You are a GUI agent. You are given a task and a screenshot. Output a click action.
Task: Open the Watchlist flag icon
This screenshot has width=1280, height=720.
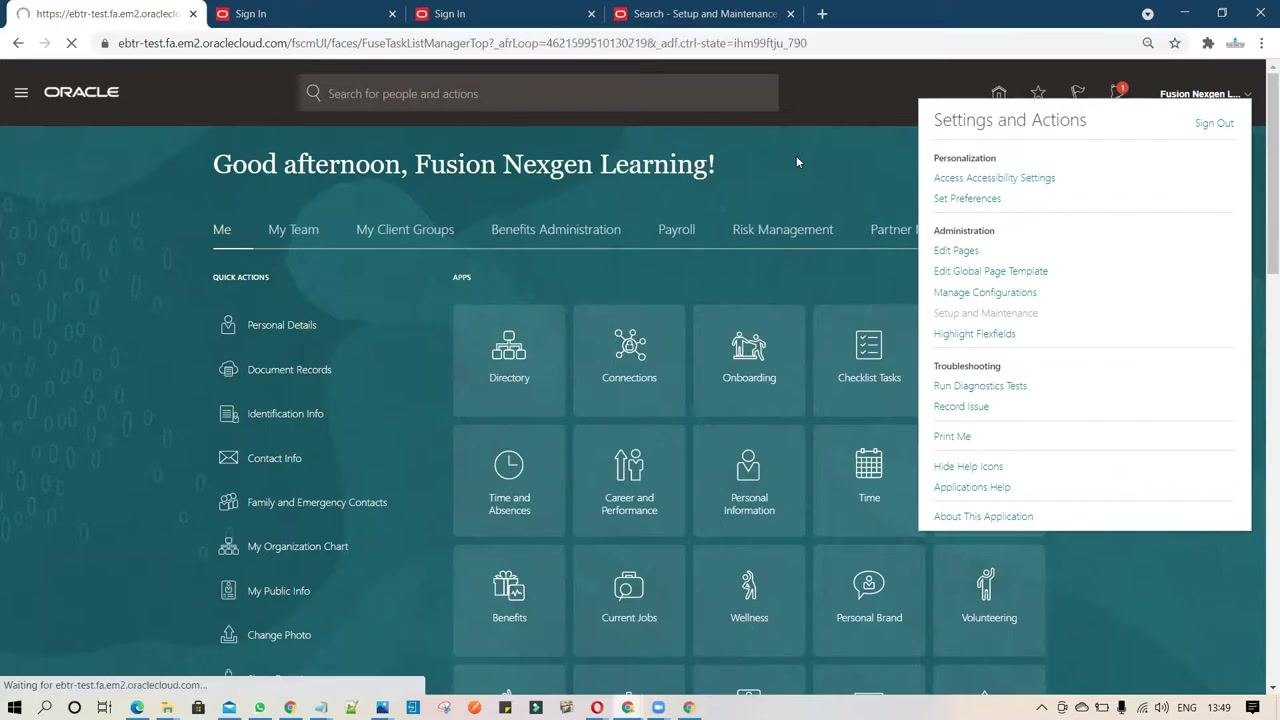[1078, 92]
